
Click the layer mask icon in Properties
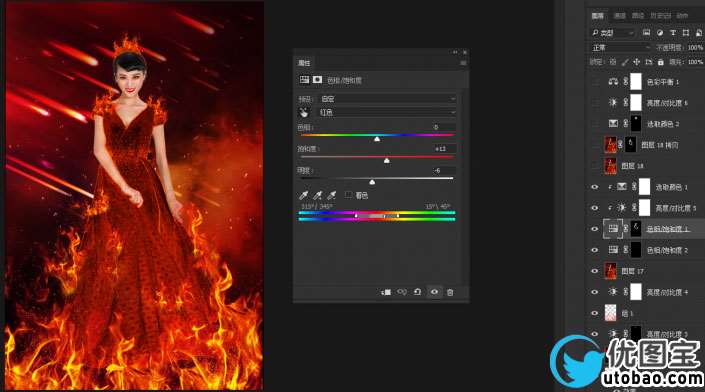(x=317, y=80)
